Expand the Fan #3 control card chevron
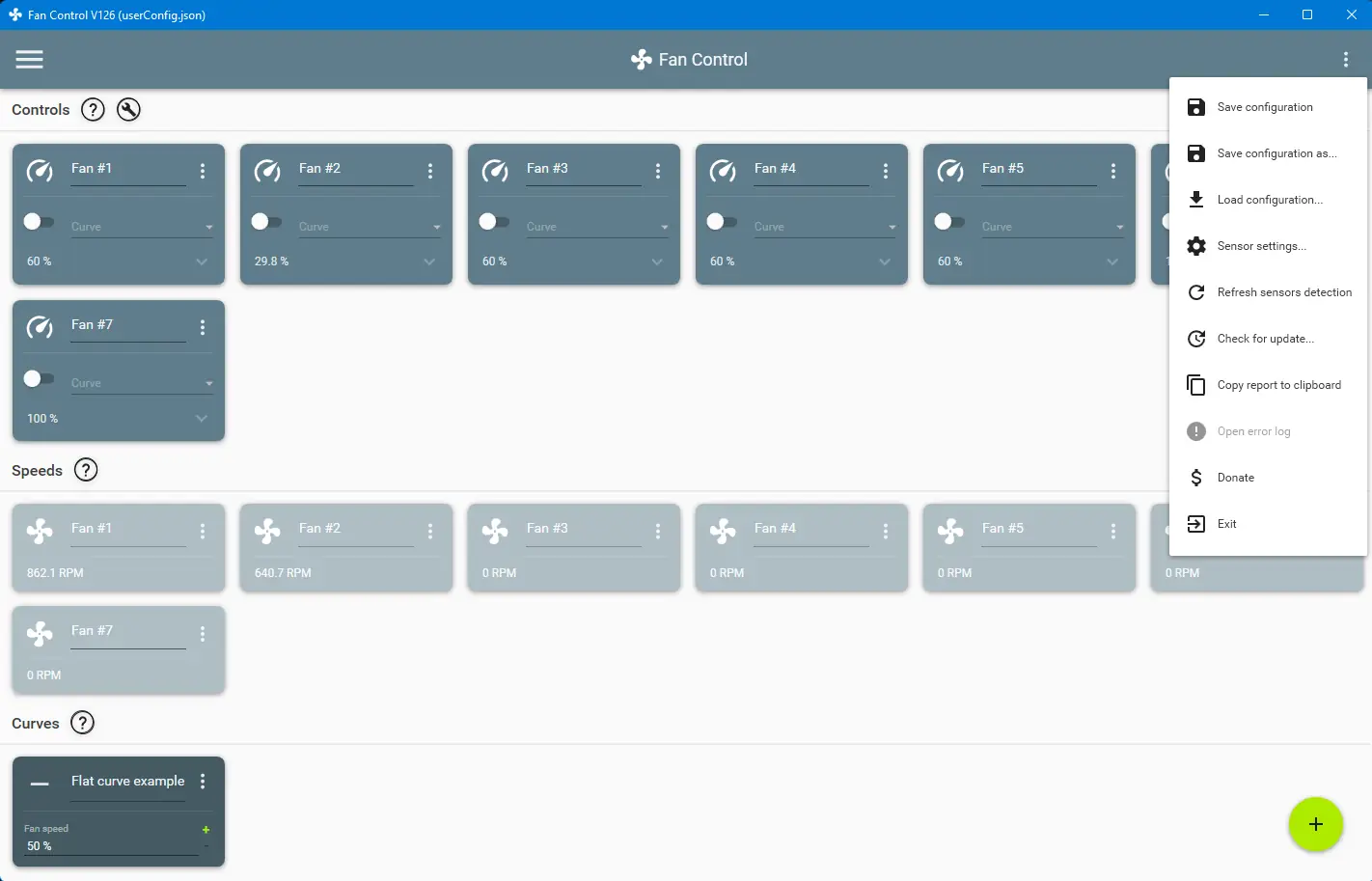The image size is (1372, 881). point(657,262)
